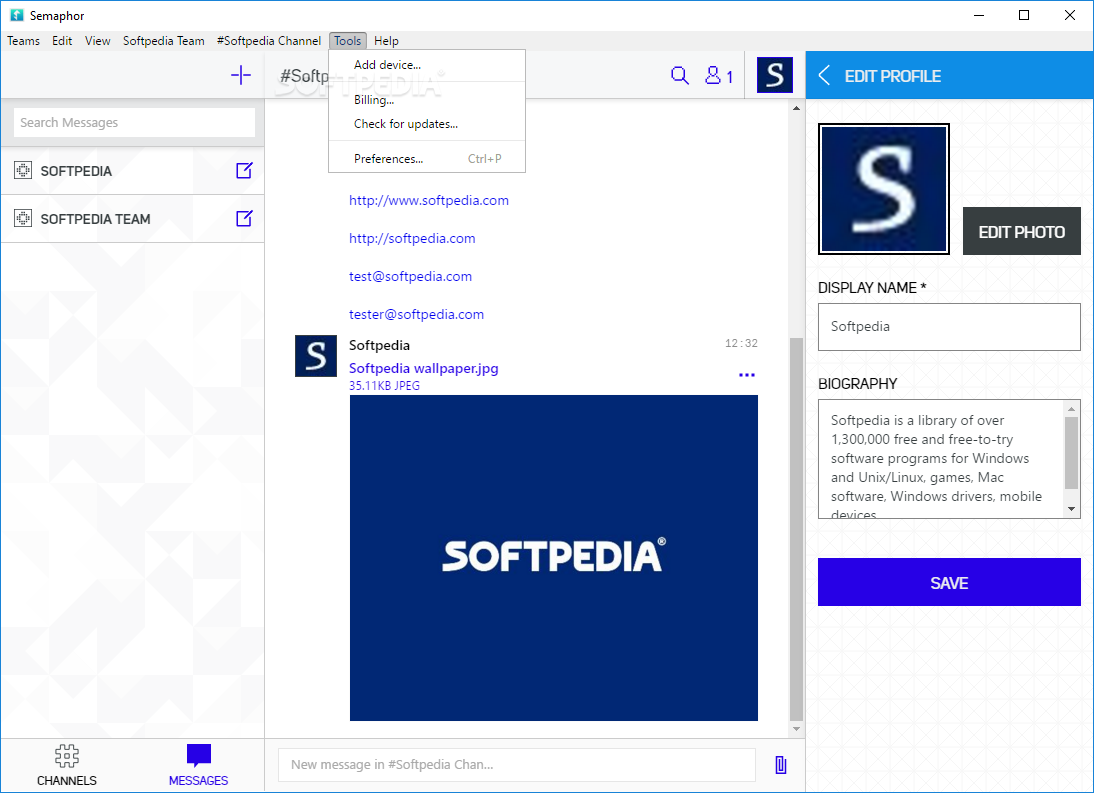Click the Softpedia sender name in message
This screenshot has width=1094, height=793.
click(380, 345)
